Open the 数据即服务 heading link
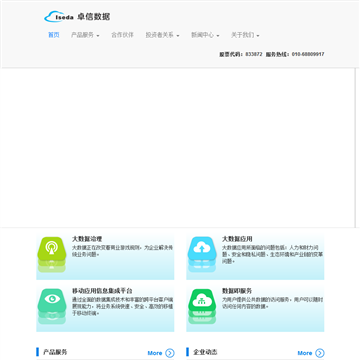Image resolution: width=360 pixels, height=360 pixels. point(237,291)
